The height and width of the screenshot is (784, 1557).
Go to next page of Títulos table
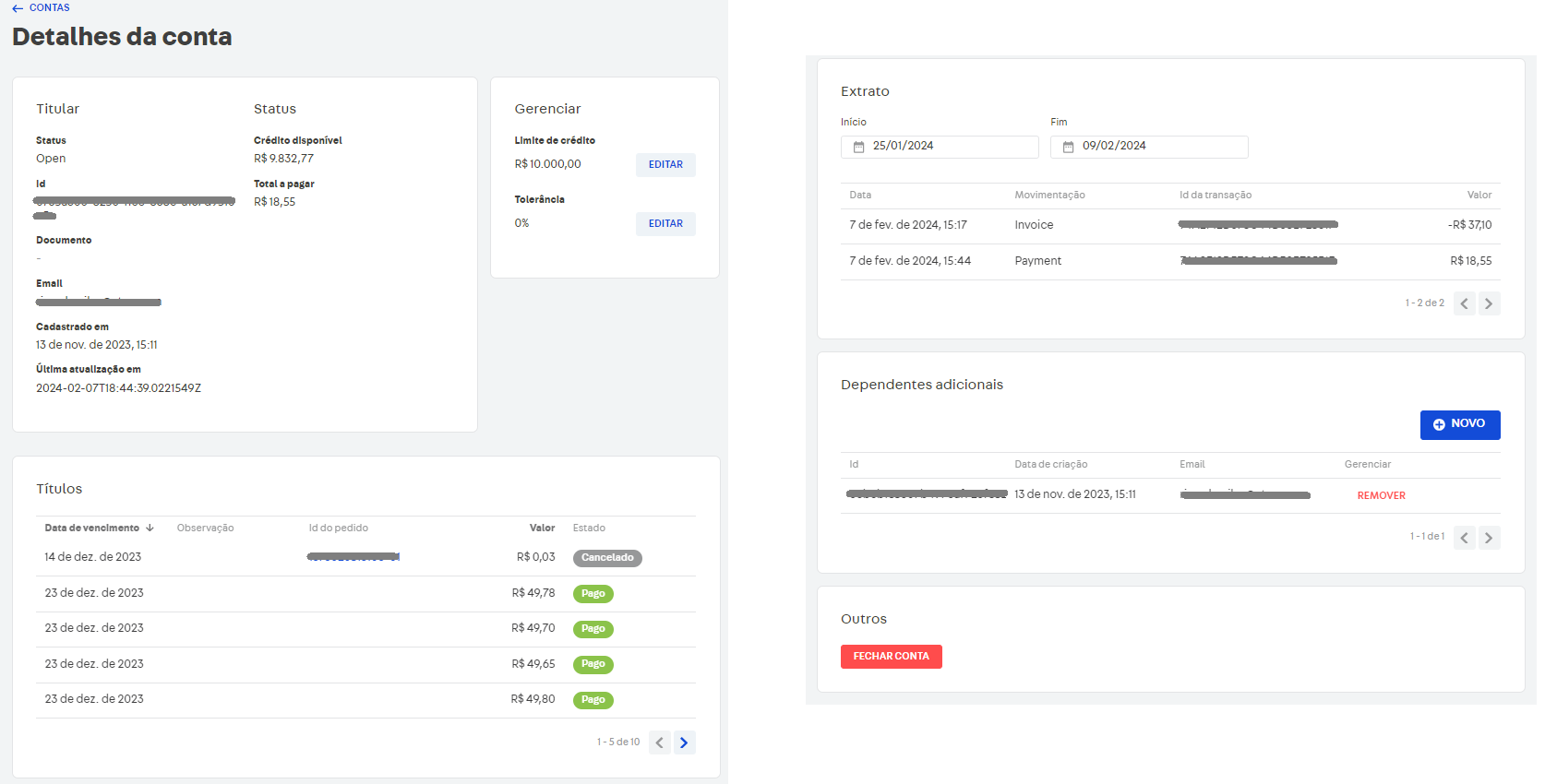point(684,742)
